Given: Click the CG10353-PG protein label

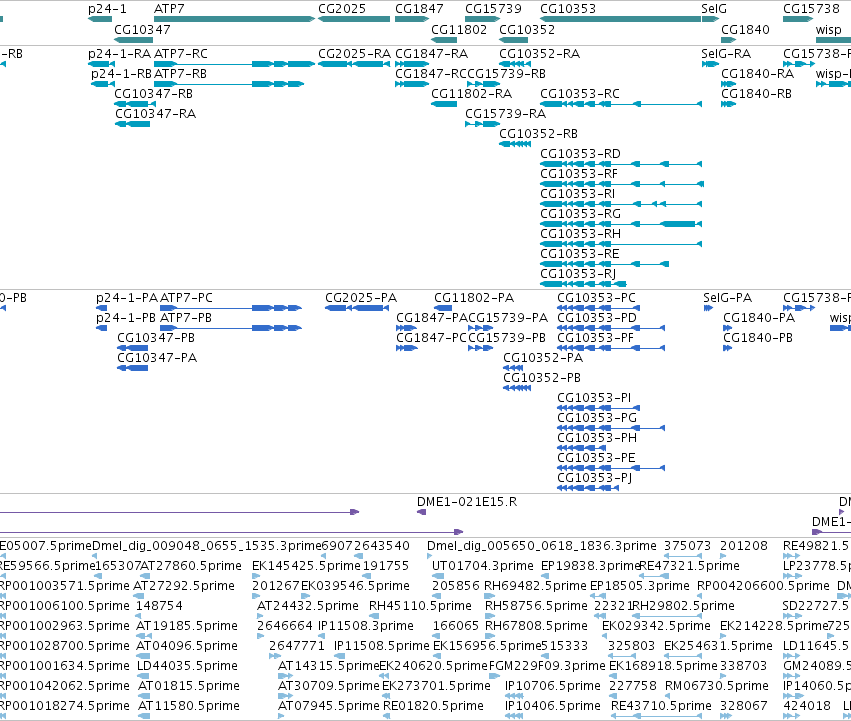Looking at the screenshot, I should pos(596,418).
